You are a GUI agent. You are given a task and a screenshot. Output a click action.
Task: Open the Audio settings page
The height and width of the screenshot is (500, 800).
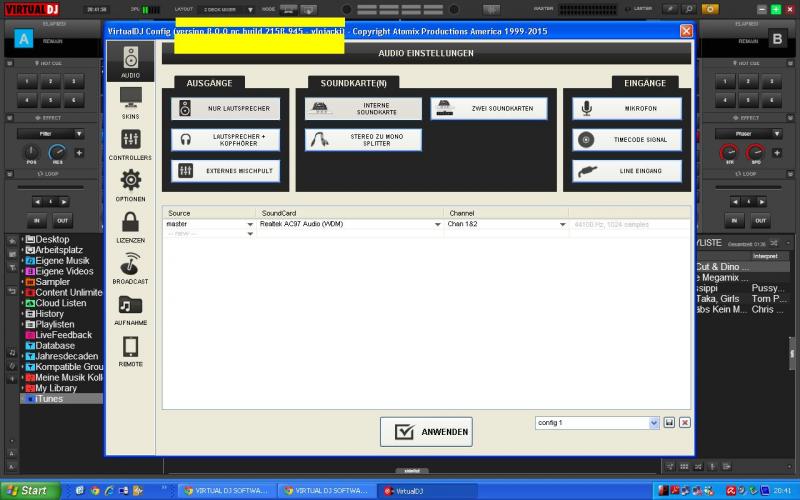pos(131,62)
